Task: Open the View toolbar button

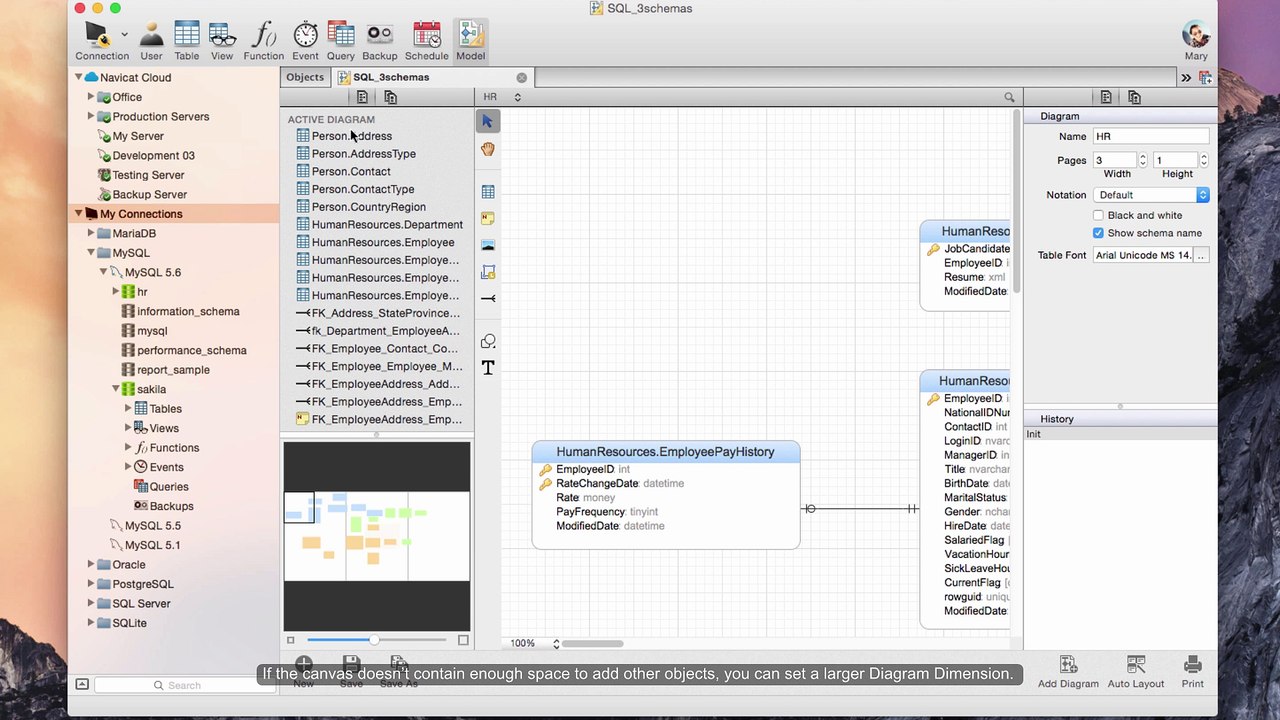Action: 222,42
